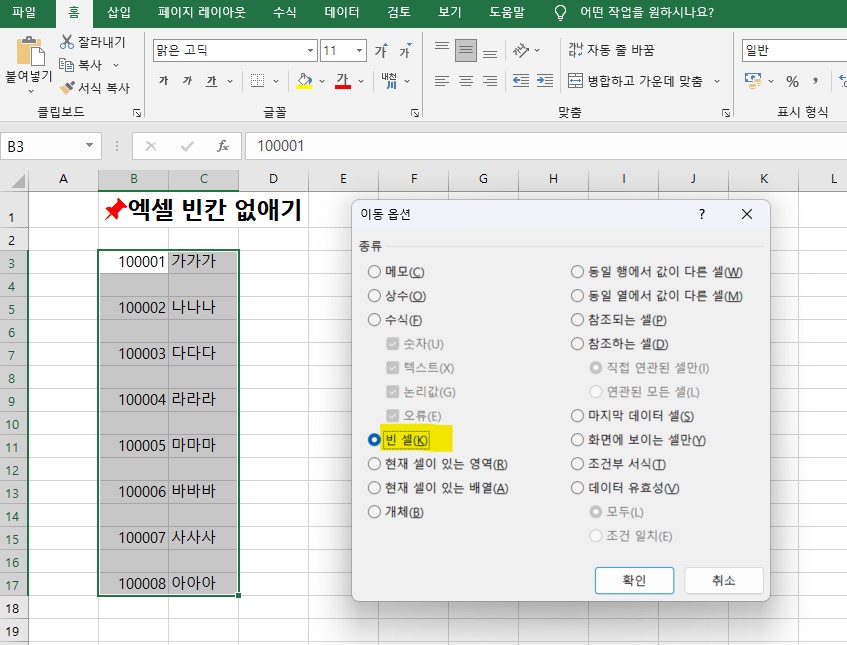Viewport: 847px width, 645px height.
Task: Click the Copy (복사) icon
Action: coord(66,65)
